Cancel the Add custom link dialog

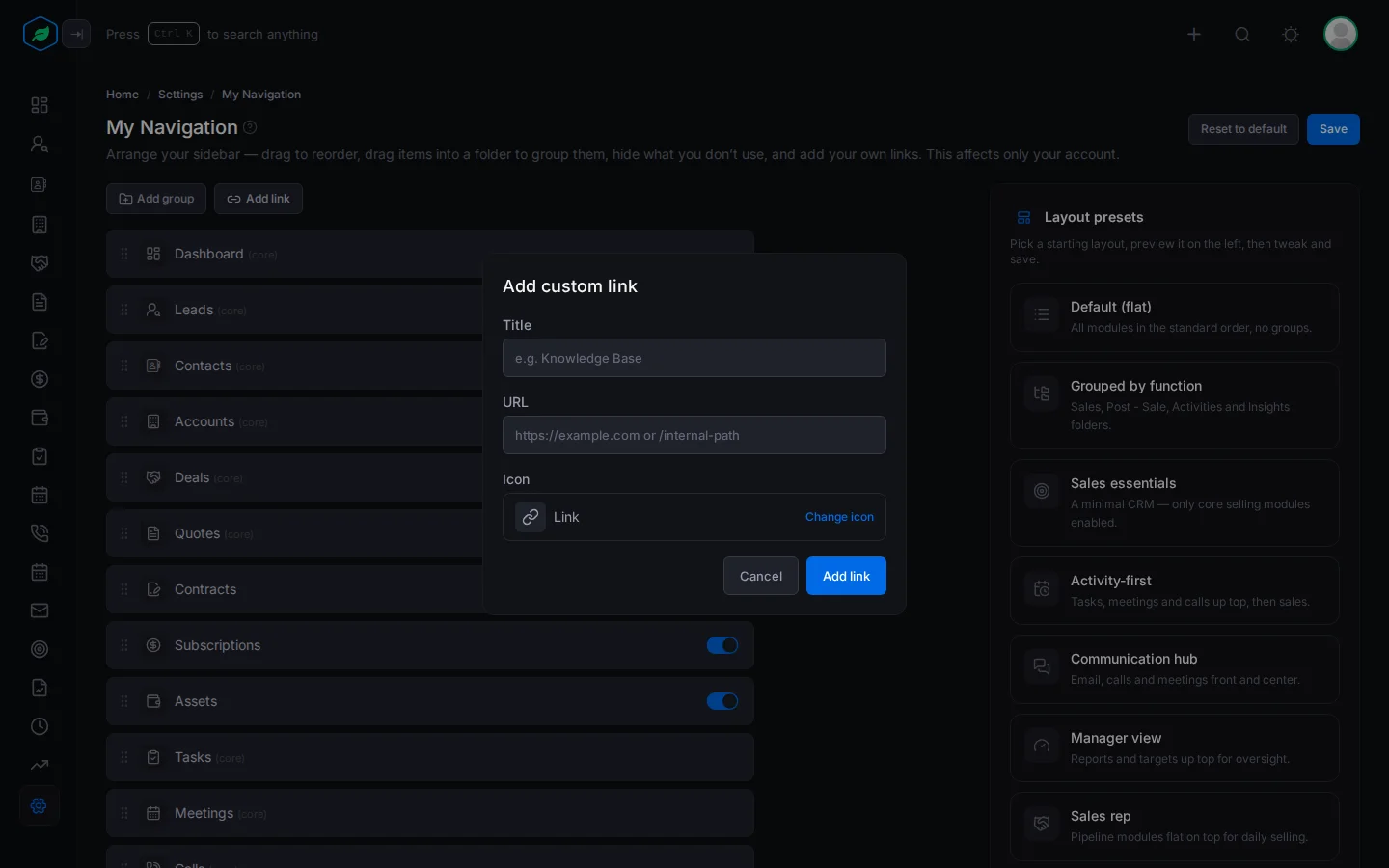pos(761,576)
